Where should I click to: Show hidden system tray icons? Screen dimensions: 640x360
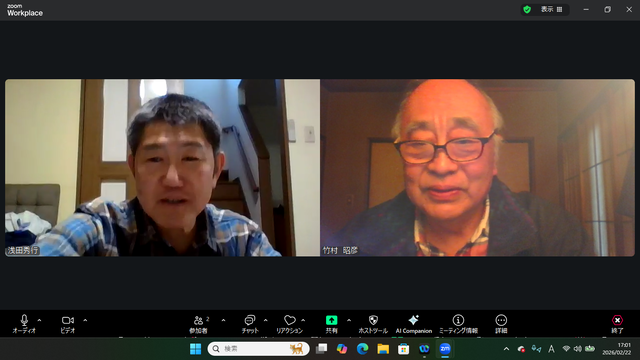[507, 349]
